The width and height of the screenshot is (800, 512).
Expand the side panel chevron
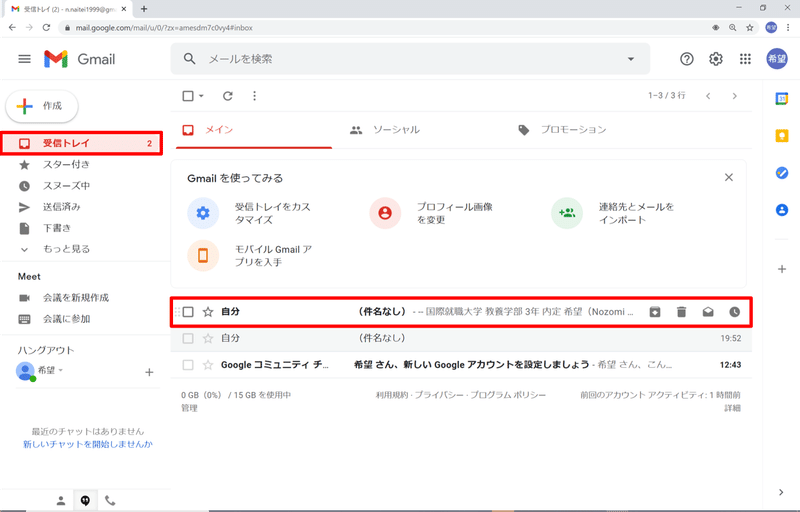781,492
